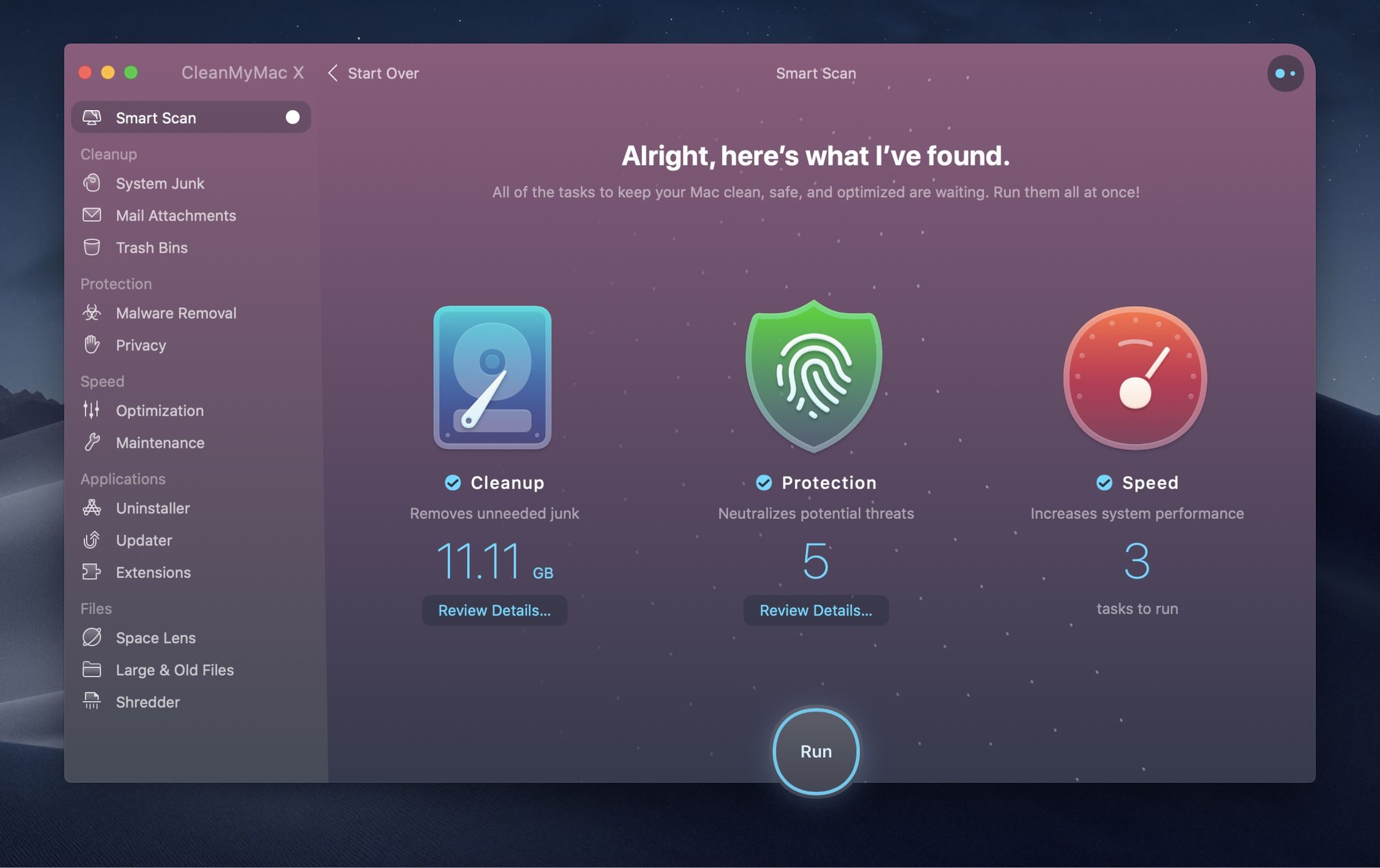This screenshot has height=868, width=1380.
Task: Click the System Junk icon
Action: [92, 183]
